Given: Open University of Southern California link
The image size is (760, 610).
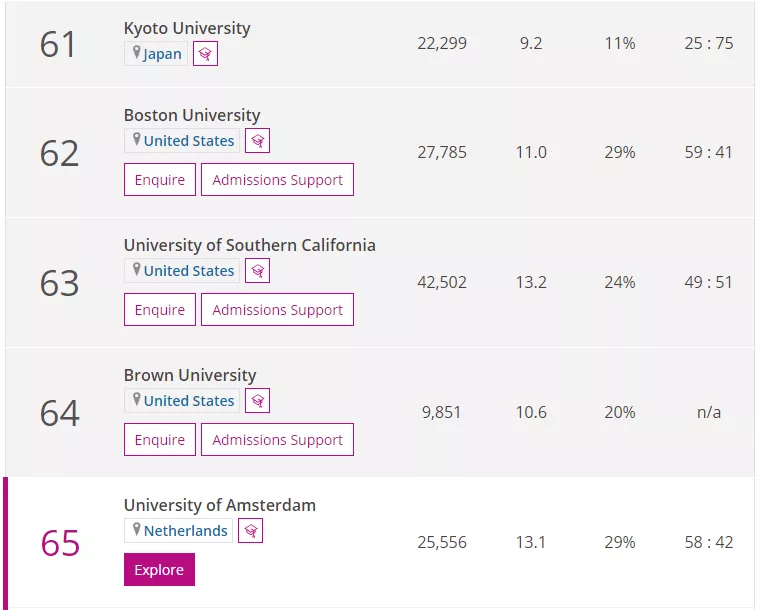Looking at the screenshot, I should (x=250, y=245).
